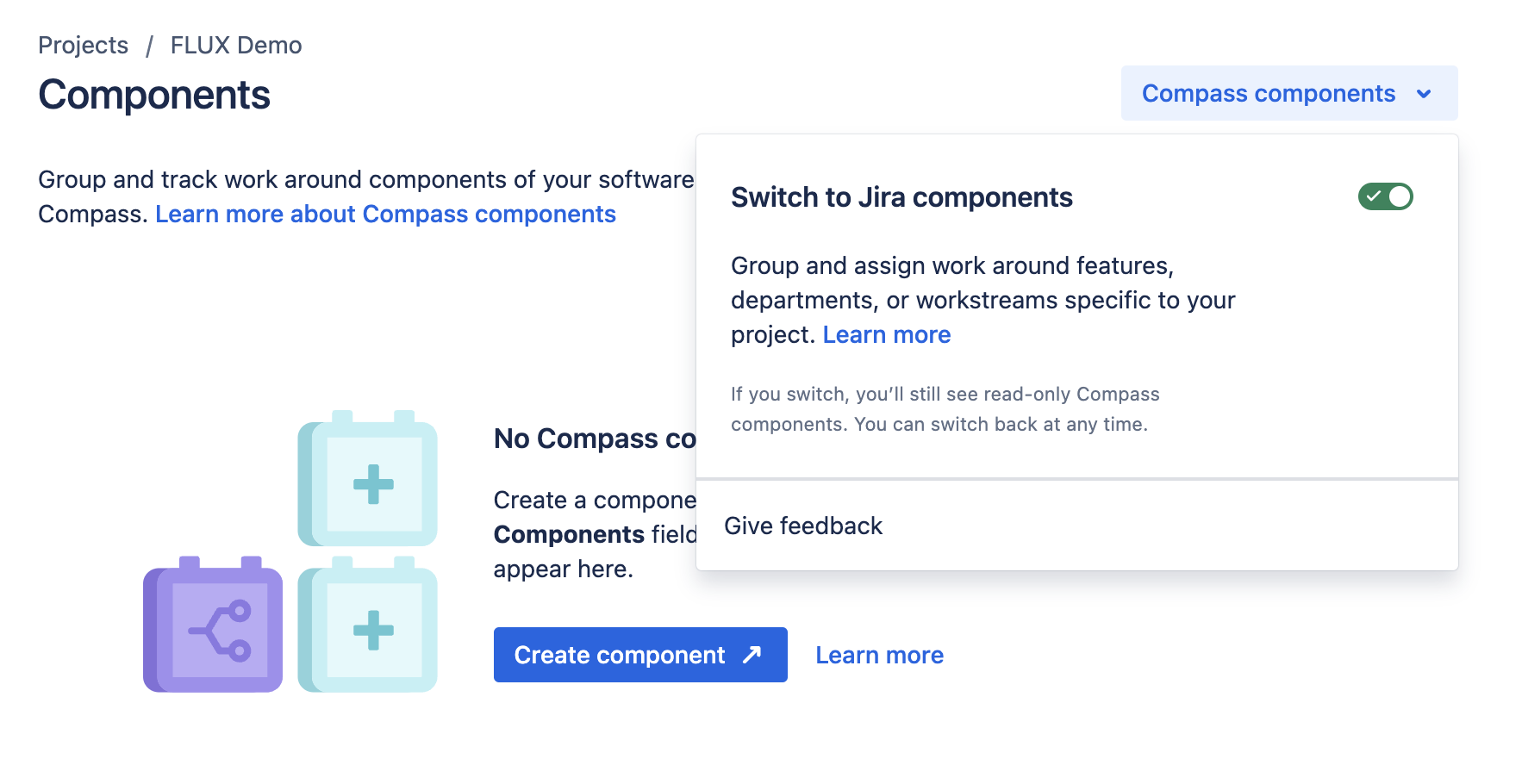Click Learn more in the switch popup
Viewport: 1522px width, 784px height.
[x=887, y=334]
